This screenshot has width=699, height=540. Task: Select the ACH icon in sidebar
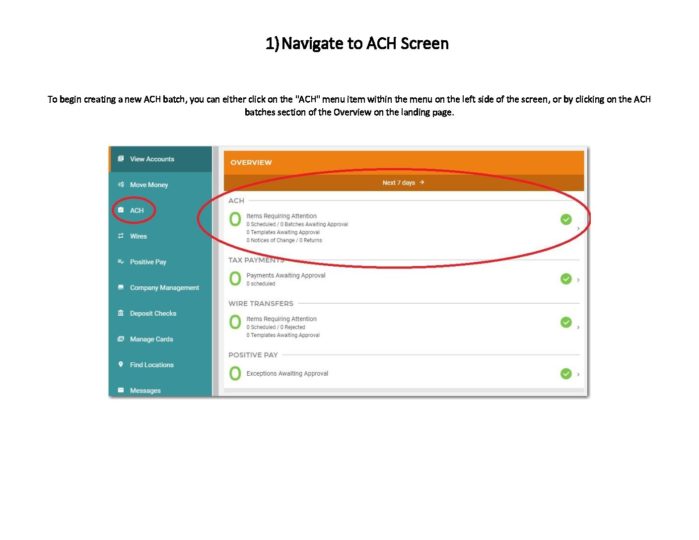pos(121,210)
